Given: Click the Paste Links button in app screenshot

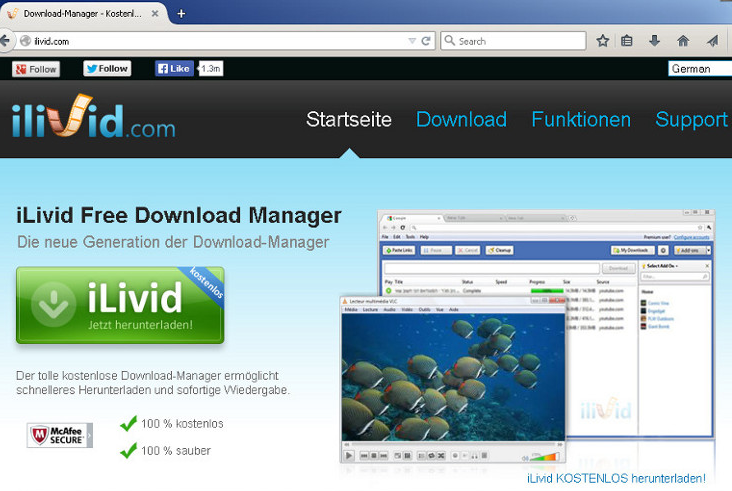Looking at the screenshot, I should tap(399, 251).
